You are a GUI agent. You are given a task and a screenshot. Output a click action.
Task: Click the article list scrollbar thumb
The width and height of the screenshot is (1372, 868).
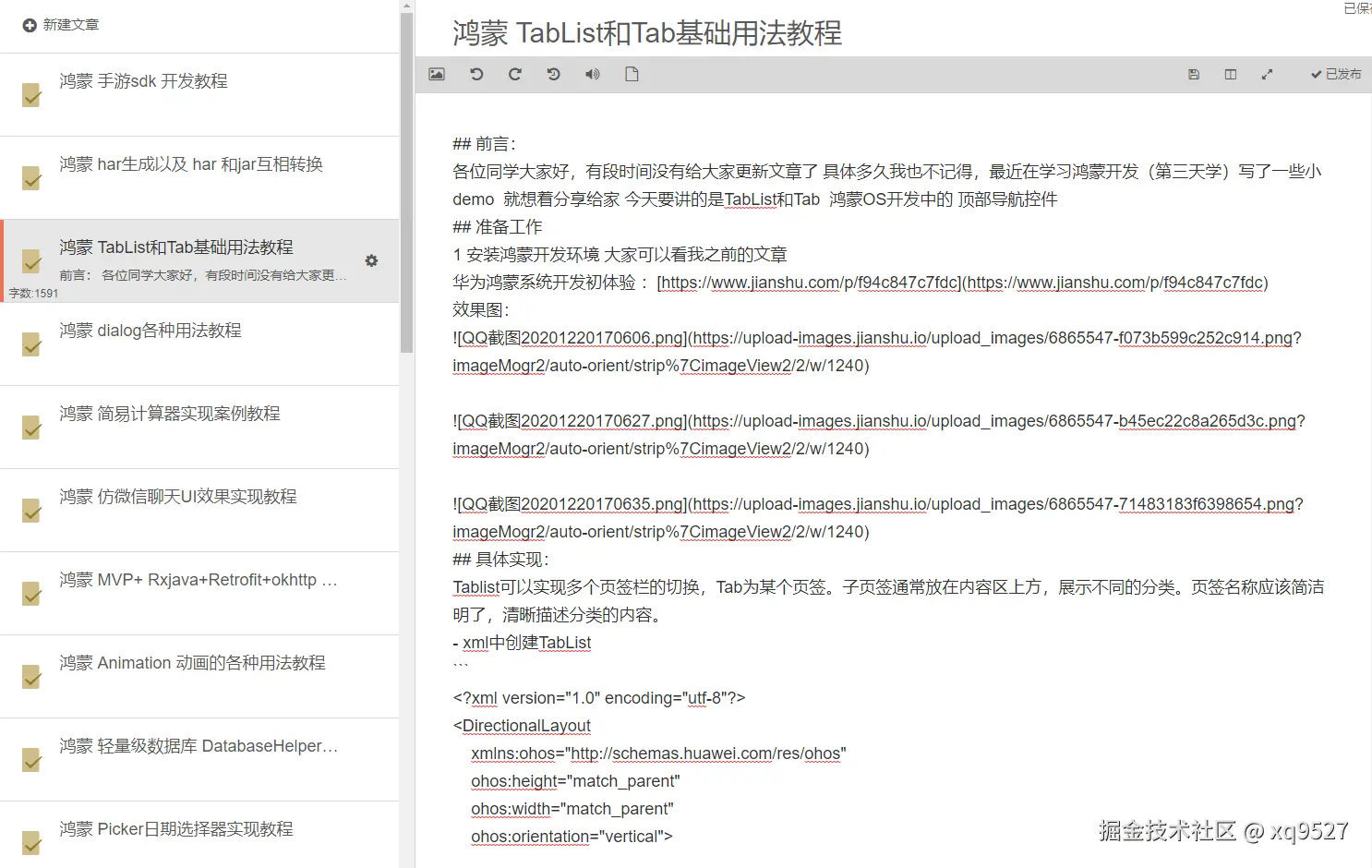point(406,183)
